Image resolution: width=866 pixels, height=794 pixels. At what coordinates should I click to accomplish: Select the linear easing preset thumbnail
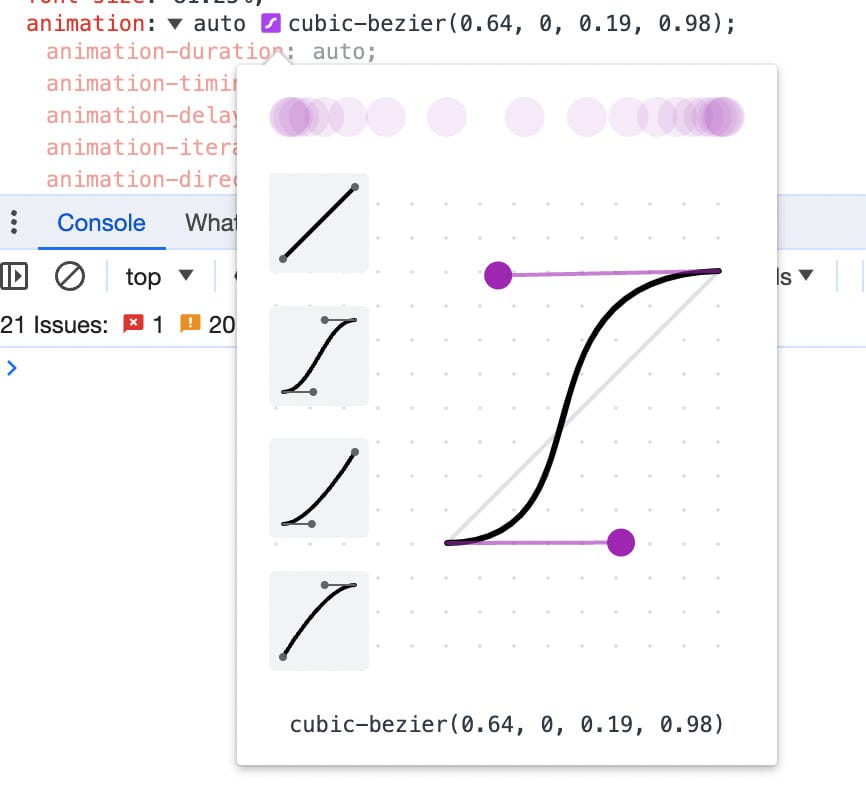pyautogui.click(x=319, y=223)
